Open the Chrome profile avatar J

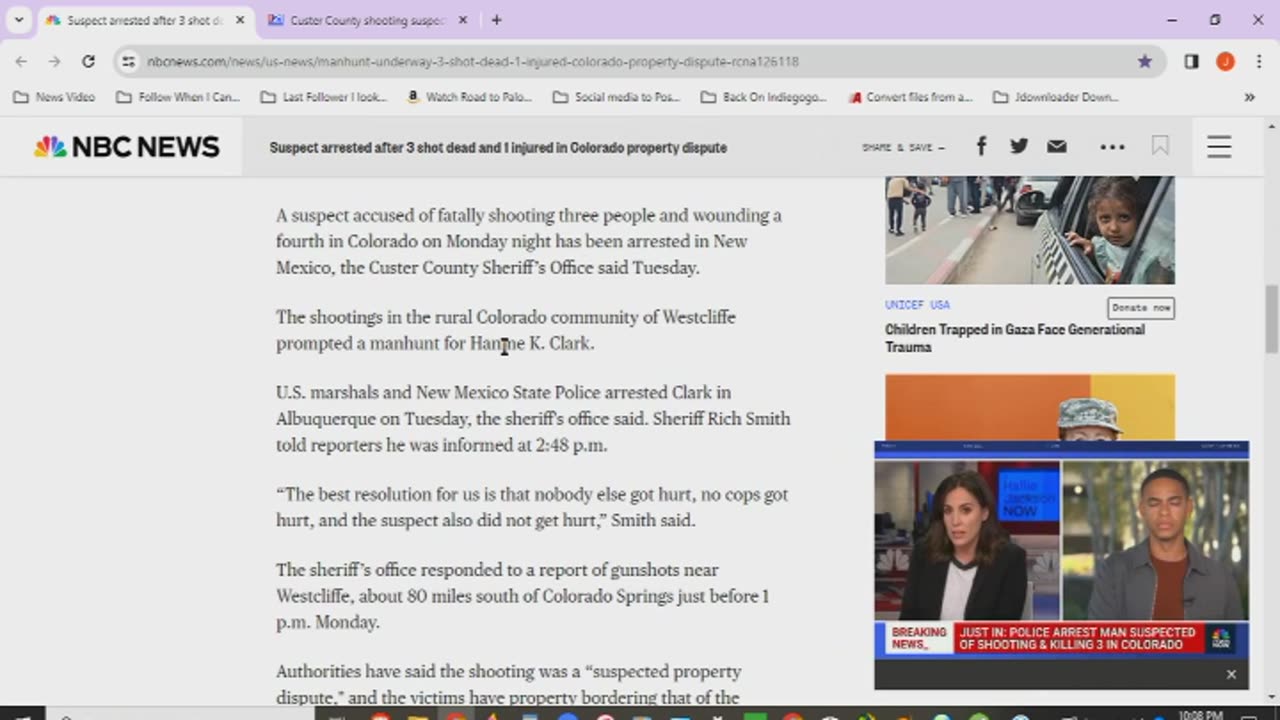click(1225, 62)
